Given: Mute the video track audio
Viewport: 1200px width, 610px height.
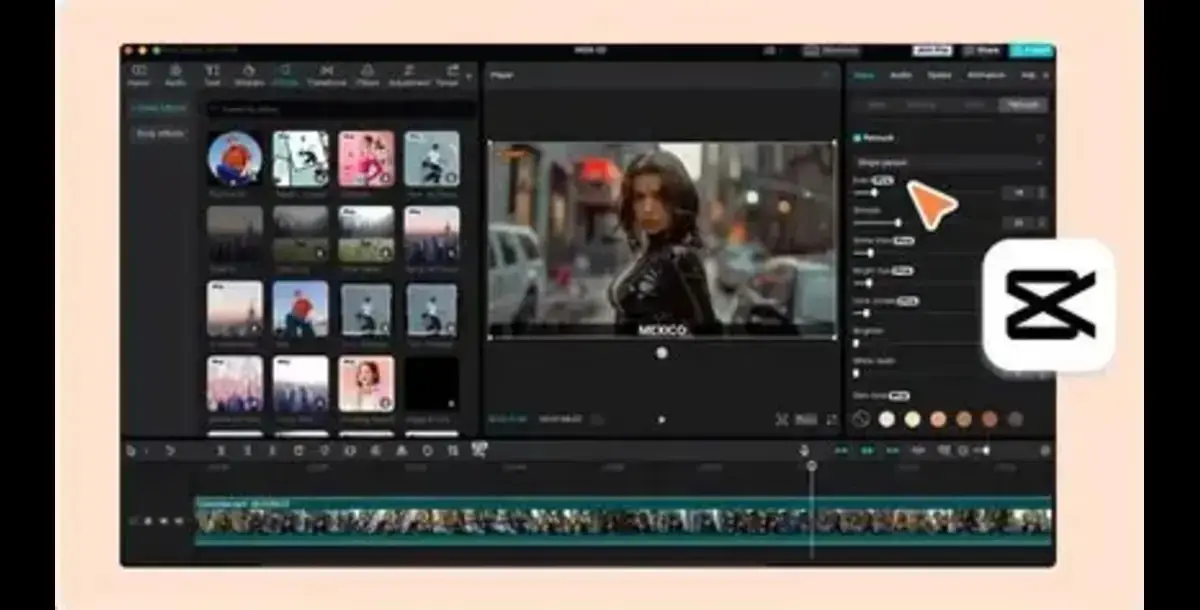Looking at the screenshot, I should tap(178, 521).
